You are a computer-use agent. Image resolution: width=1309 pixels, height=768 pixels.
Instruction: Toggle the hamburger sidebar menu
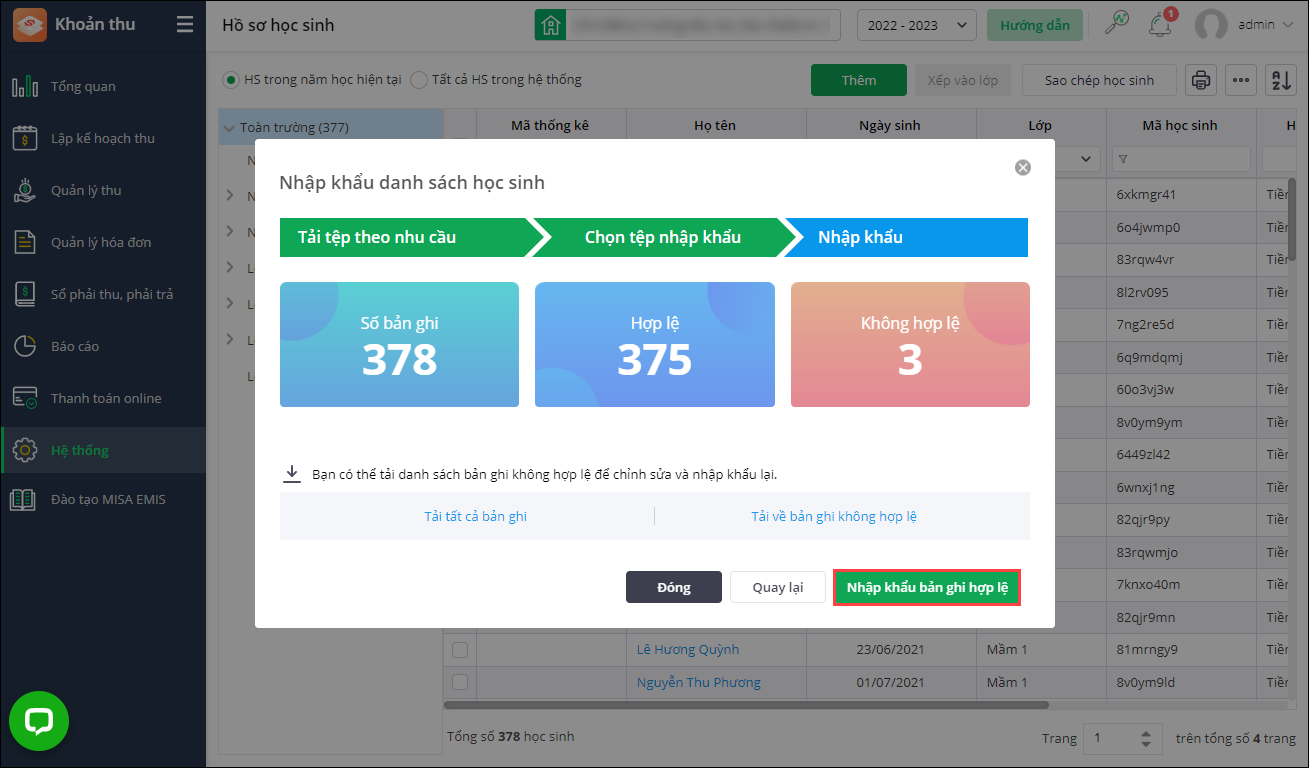(185, 25)
